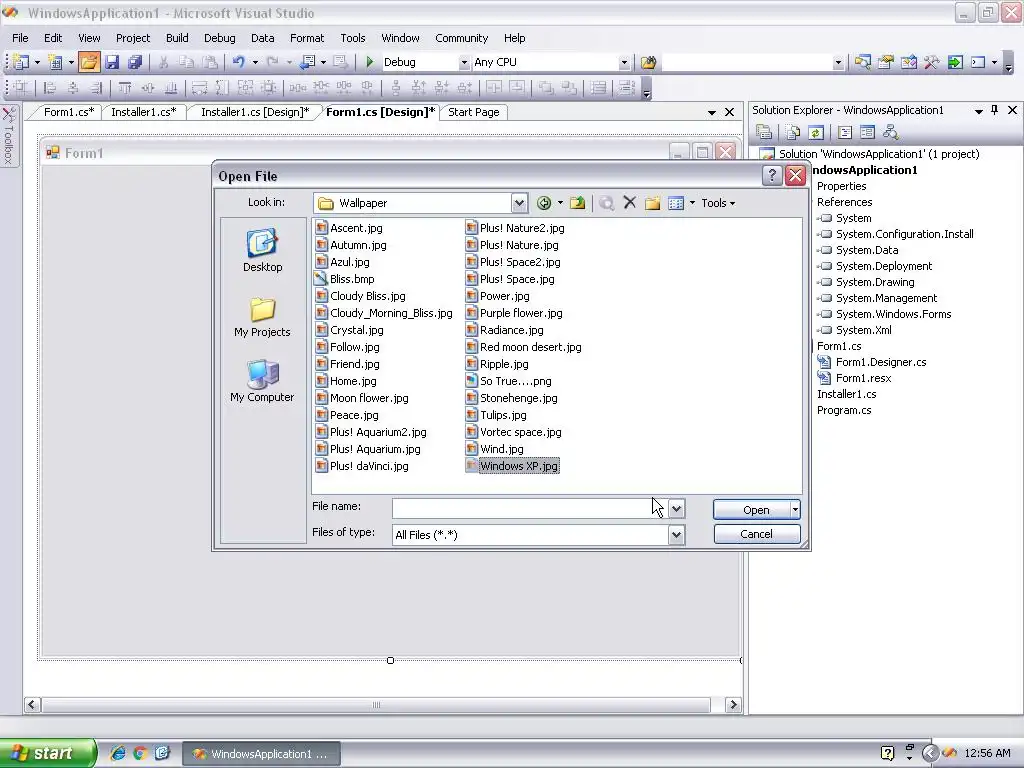This screenshot has height=768, width=1024.
Task: Expand the Any CPU platform dropdown
Action: pyautogui.click(x=624, y=63)
